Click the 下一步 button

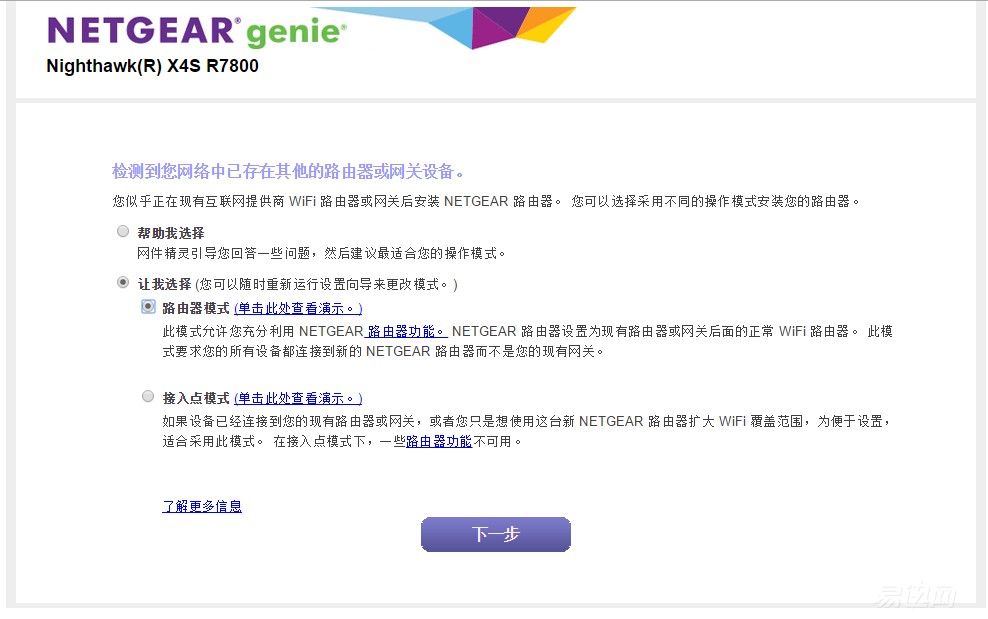coord(496,535)
